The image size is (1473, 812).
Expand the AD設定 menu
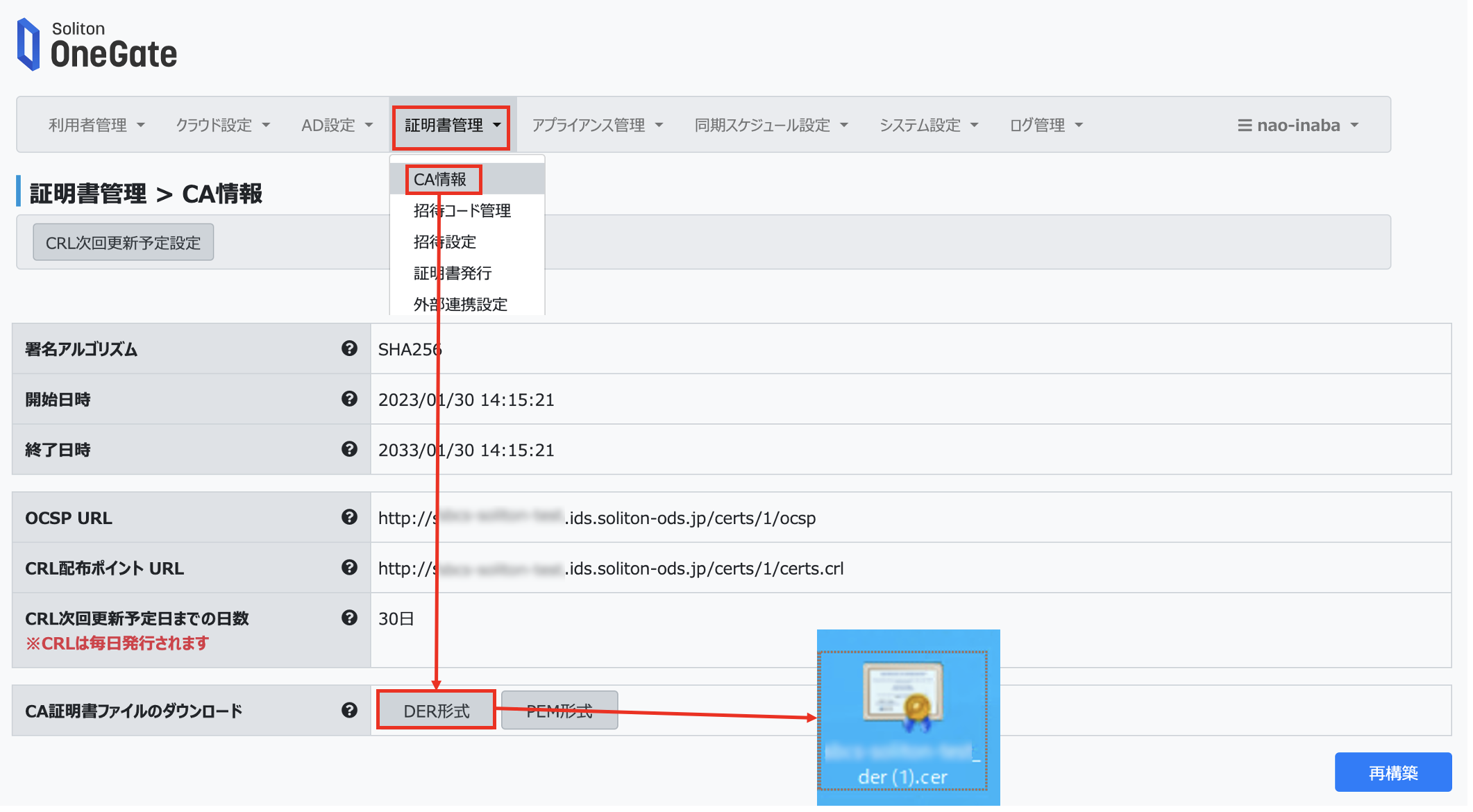pos(337,126)
